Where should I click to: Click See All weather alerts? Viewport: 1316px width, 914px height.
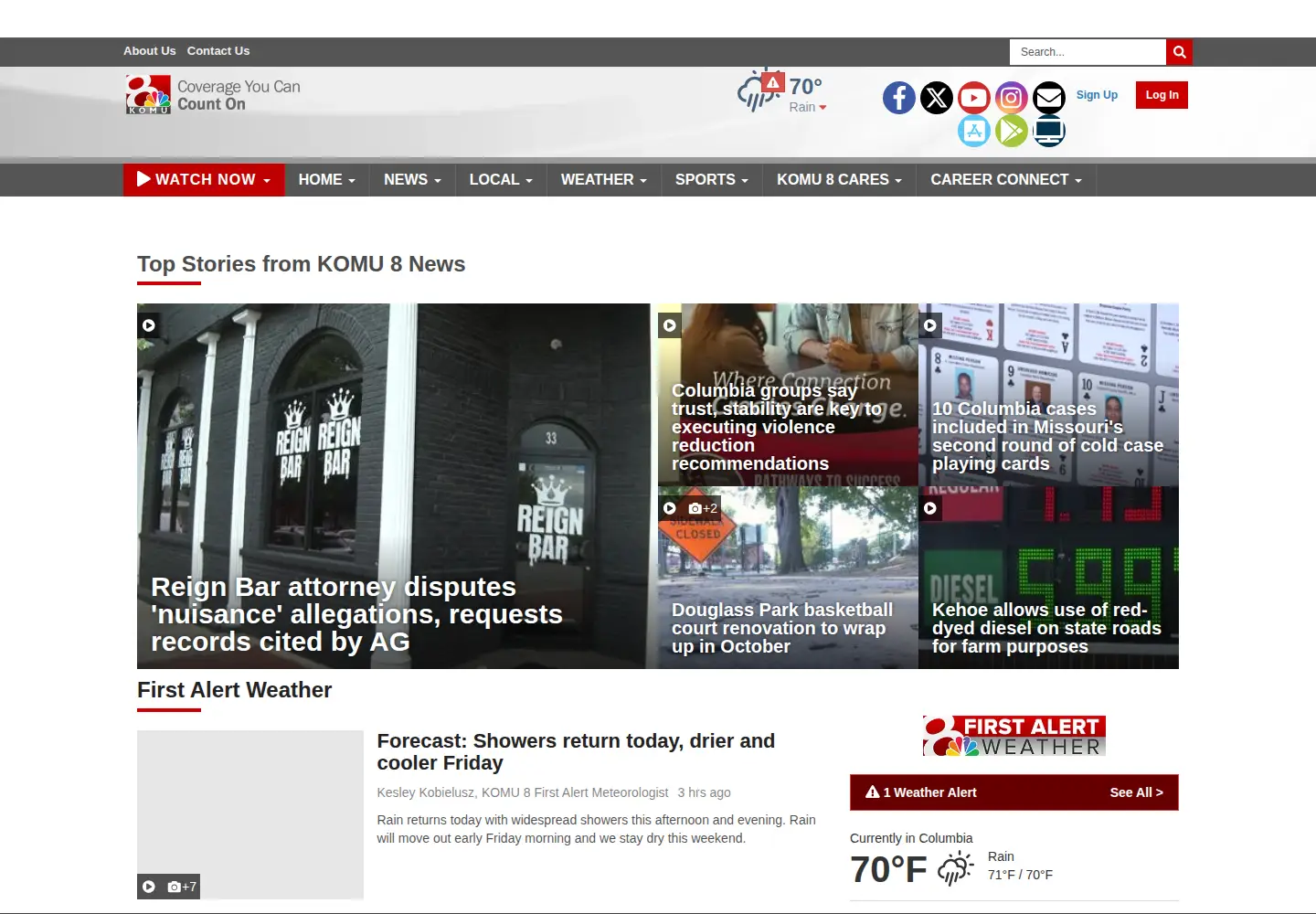click(1136, 792)
